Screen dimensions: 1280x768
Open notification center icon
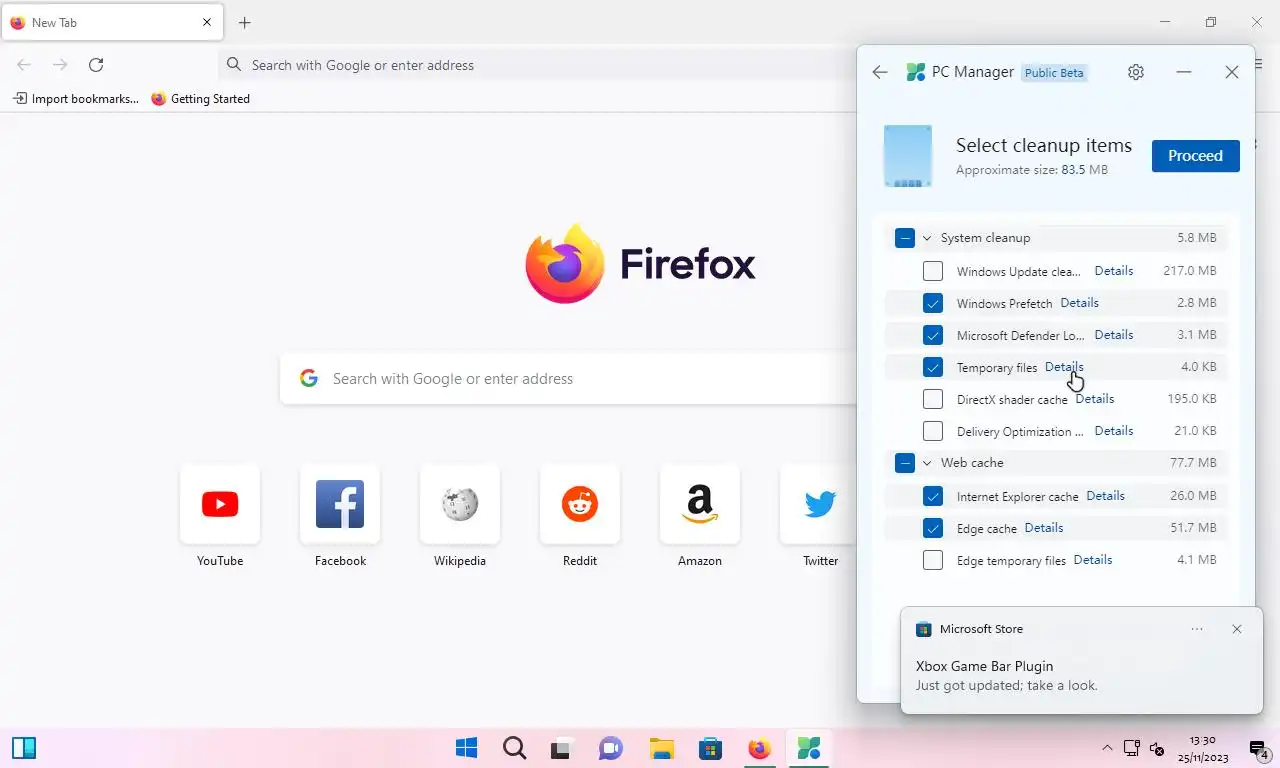(x=1259, y=748)
